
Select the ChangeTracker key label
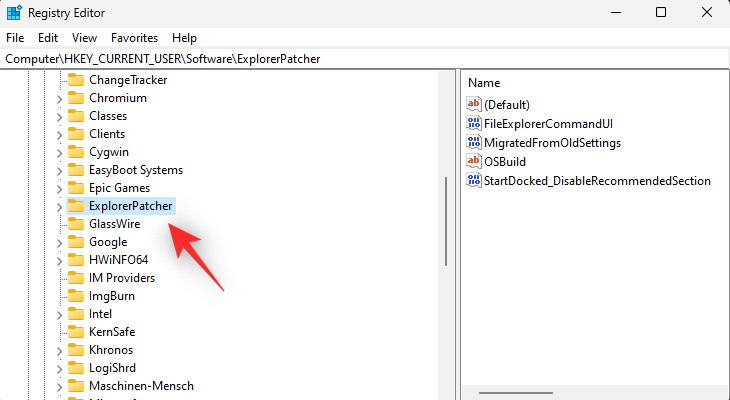tap(128, 80)
